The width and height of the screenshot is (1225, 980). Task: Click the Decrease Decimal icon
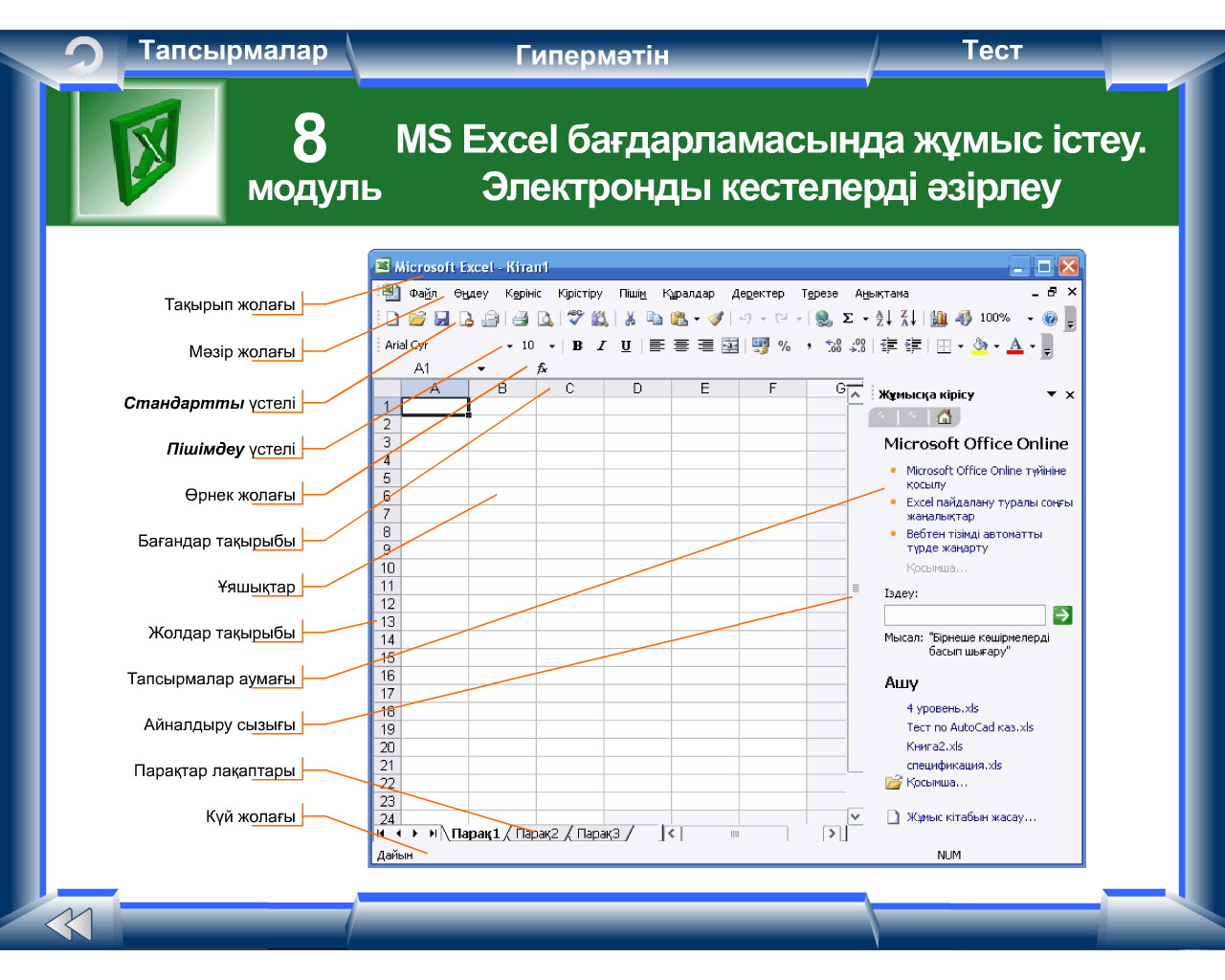[858, 345]
